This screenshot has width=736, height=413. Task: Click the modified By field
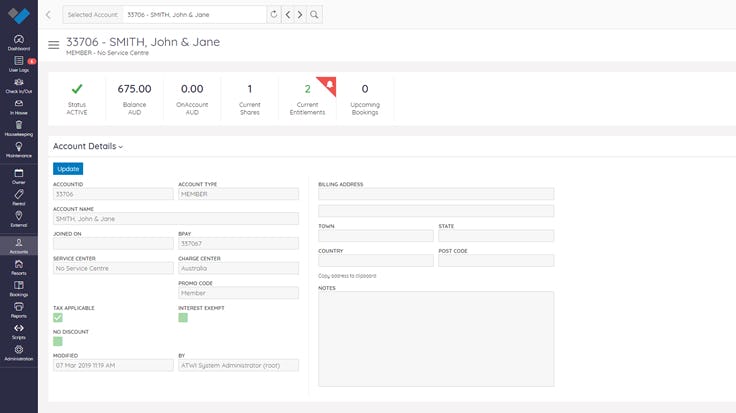tap(238, 365)
